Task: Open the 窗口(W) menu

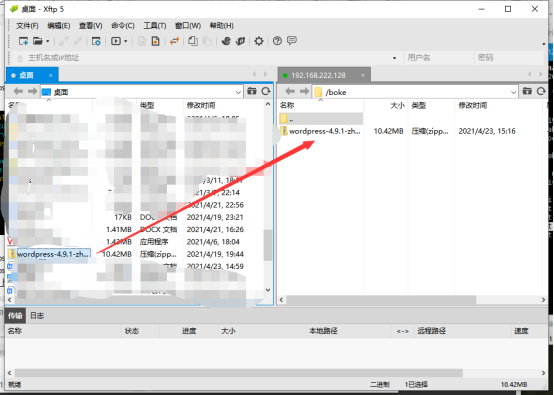Action: pos(188,26)
